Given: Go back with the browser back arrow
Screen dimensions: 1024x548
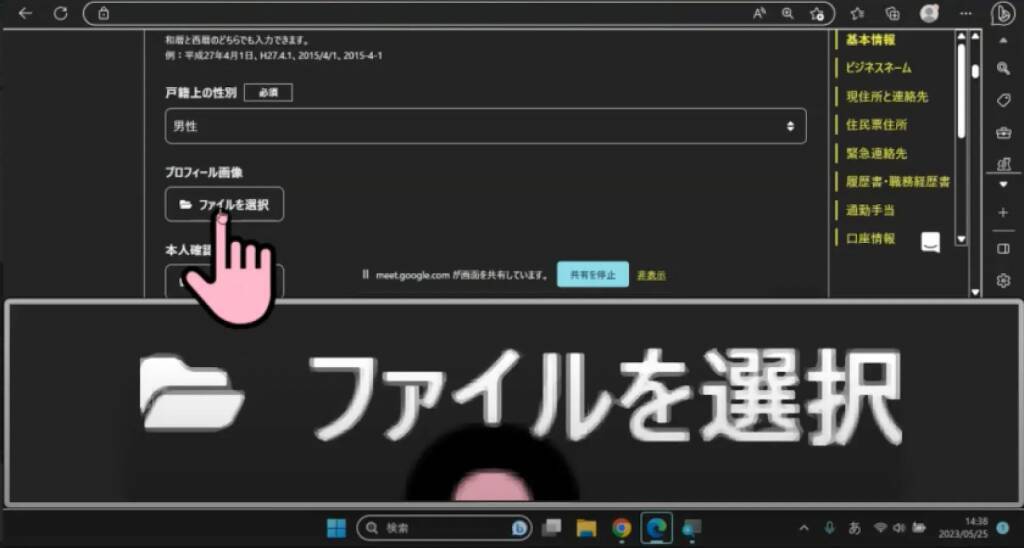Looking at the screenshot, I should [x=25, y=13].
